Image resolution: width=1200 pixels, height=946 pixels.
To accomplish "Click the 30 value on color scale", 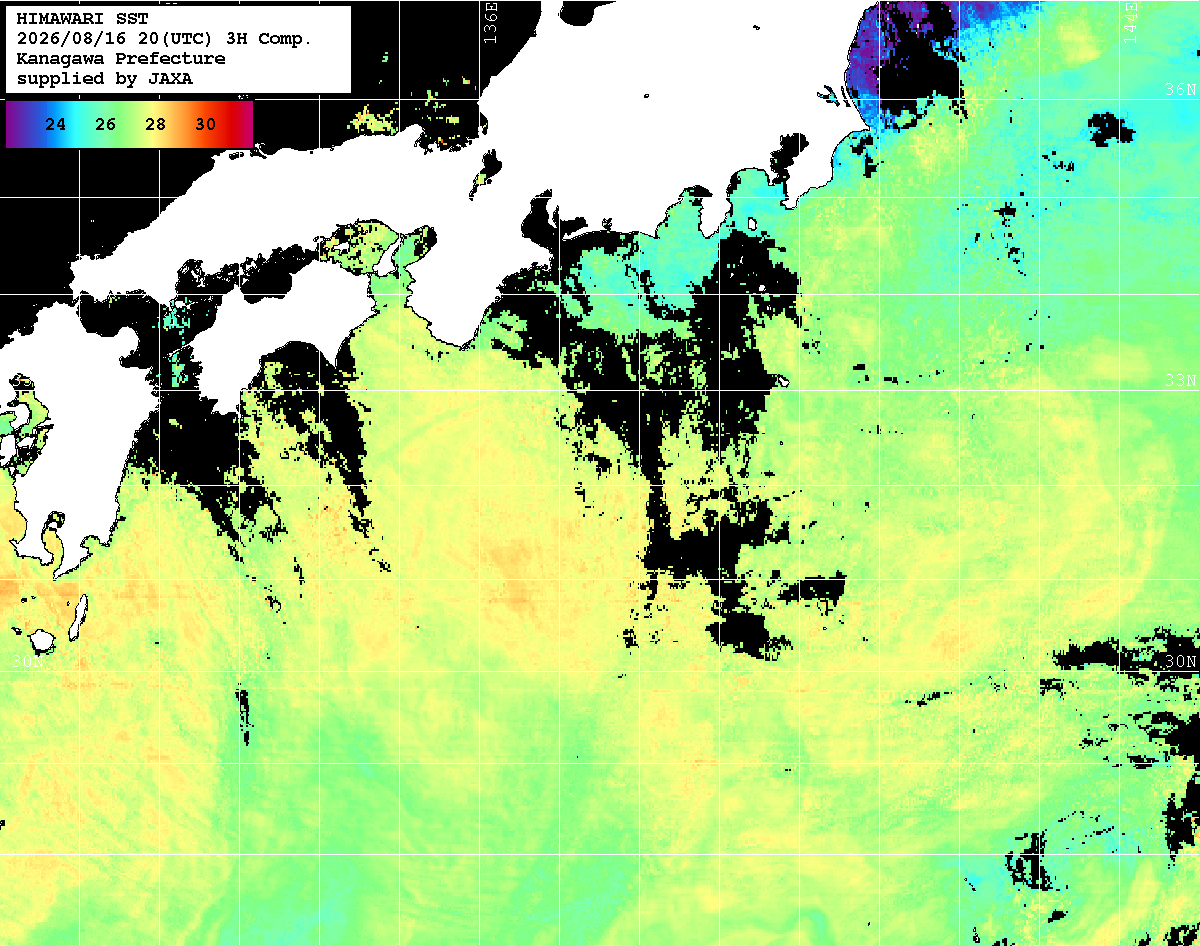I will [205, 125].
